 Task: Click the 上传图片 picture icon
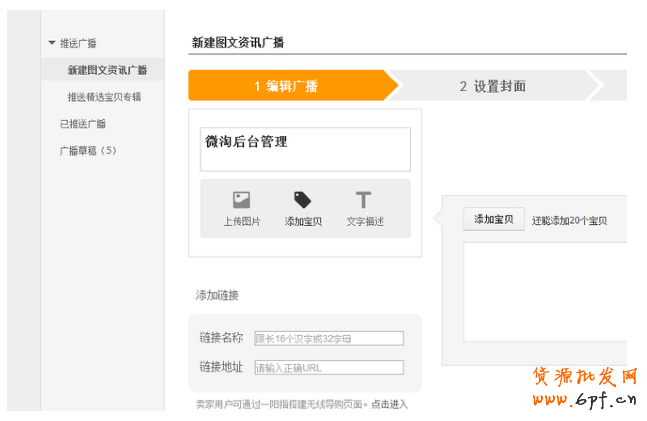pyautogui.click(x=241, y=200)
